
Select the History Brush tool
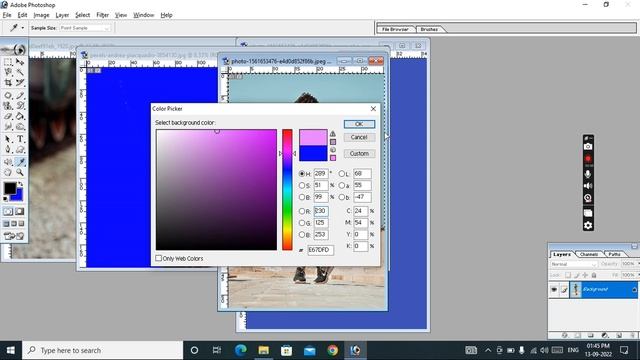pos(20,106)
